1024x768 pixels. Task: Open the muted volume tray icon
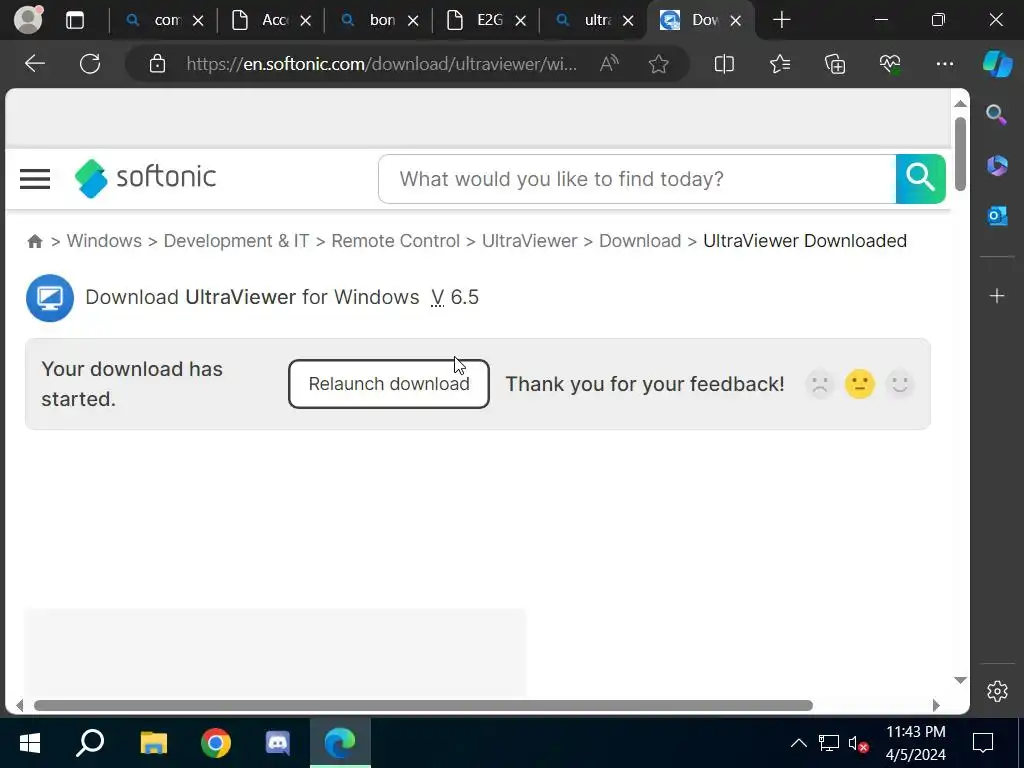[x=858, y=743]
